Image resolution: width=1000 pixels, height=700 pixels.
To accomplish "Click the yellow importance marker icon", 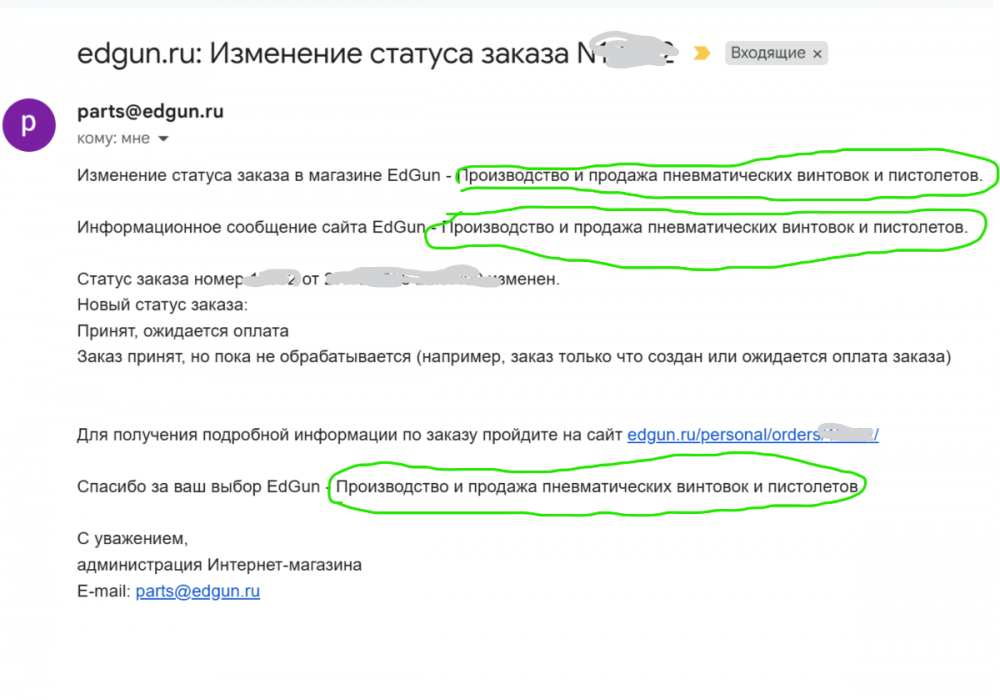I will click(x=701, y=54).
